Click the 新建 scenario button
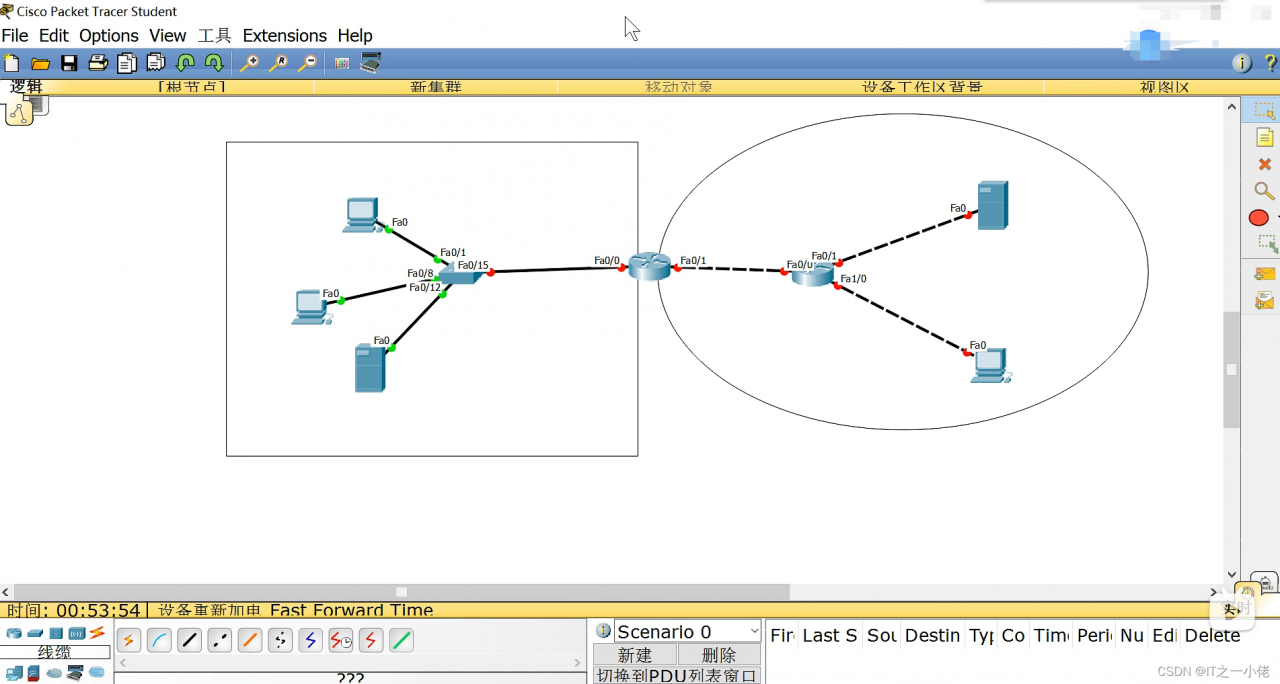Screen dimensions: 1280x684 pos(635,655)
